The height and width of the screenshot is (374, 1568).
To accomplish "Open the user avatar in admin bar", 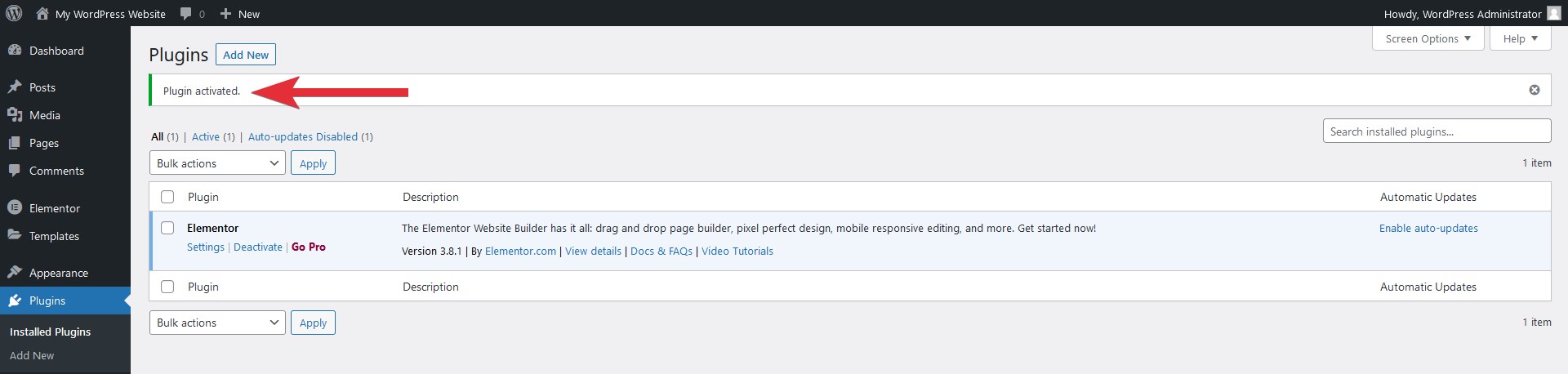I will coord(1554,14).
